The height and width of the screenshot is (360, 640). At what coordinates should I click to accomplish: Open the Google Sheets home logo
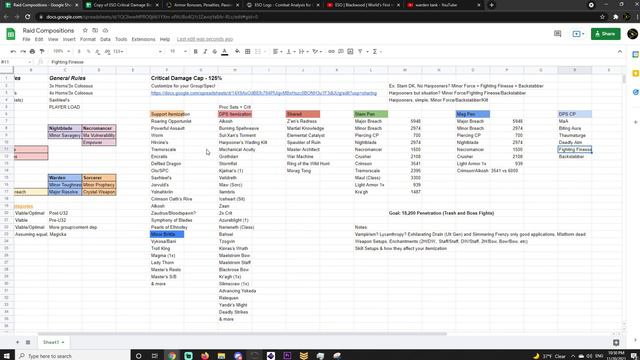(x=11, y=34)
